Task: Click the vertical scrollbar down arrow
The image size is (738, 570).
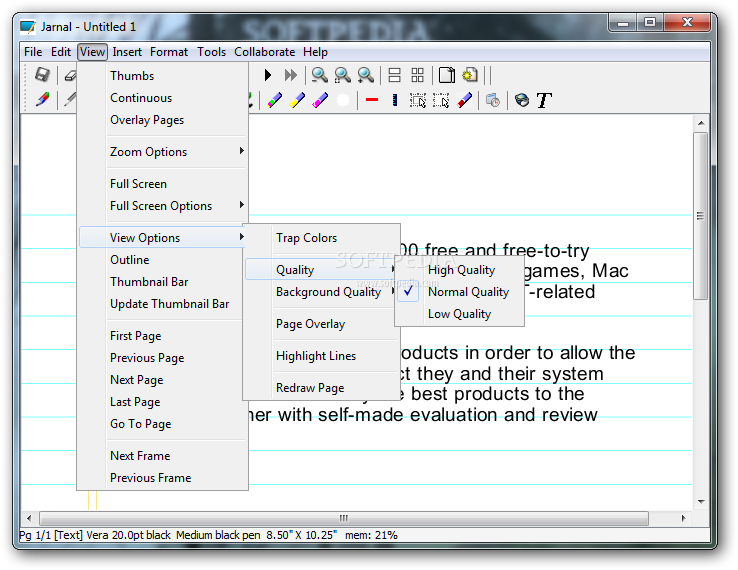Action: (x=701, y=502)
